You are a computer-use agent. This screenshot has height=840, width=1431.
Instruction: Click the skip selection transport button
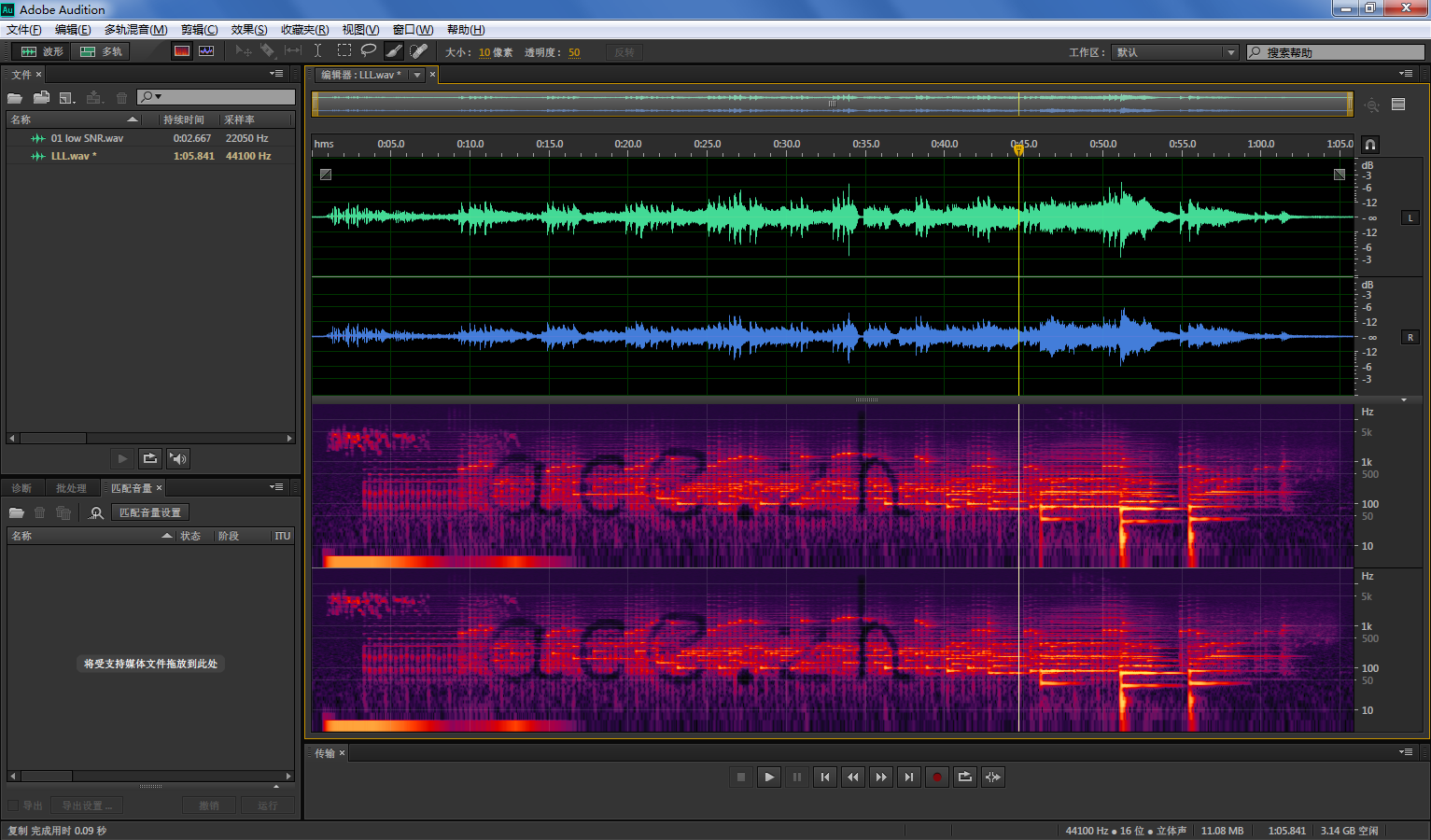tap(993, 777)
